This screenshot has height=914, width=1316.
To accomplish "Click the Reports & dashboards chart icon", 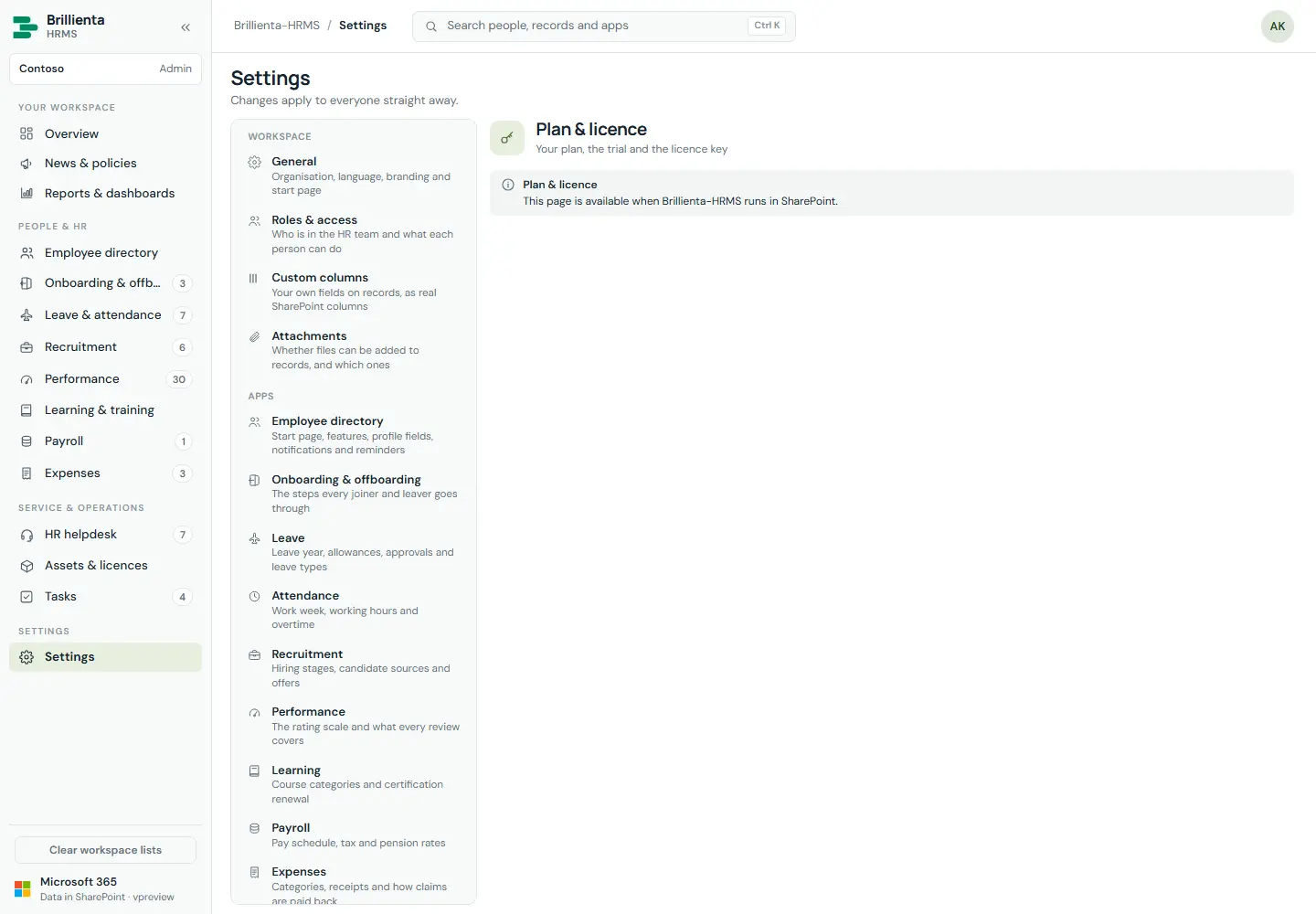I will 27,194.
